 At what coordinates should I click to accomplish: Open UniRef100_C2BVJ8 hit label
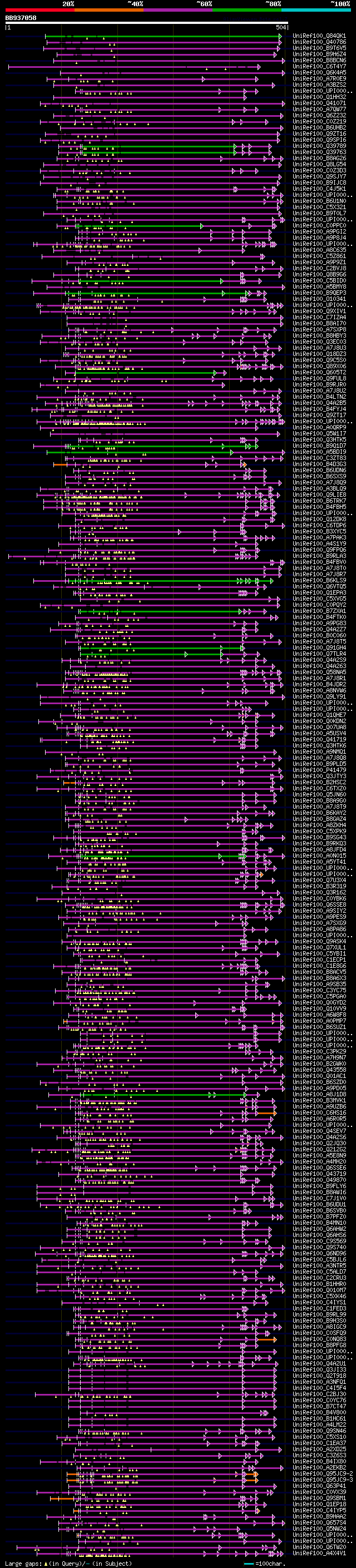pos(319,269)
